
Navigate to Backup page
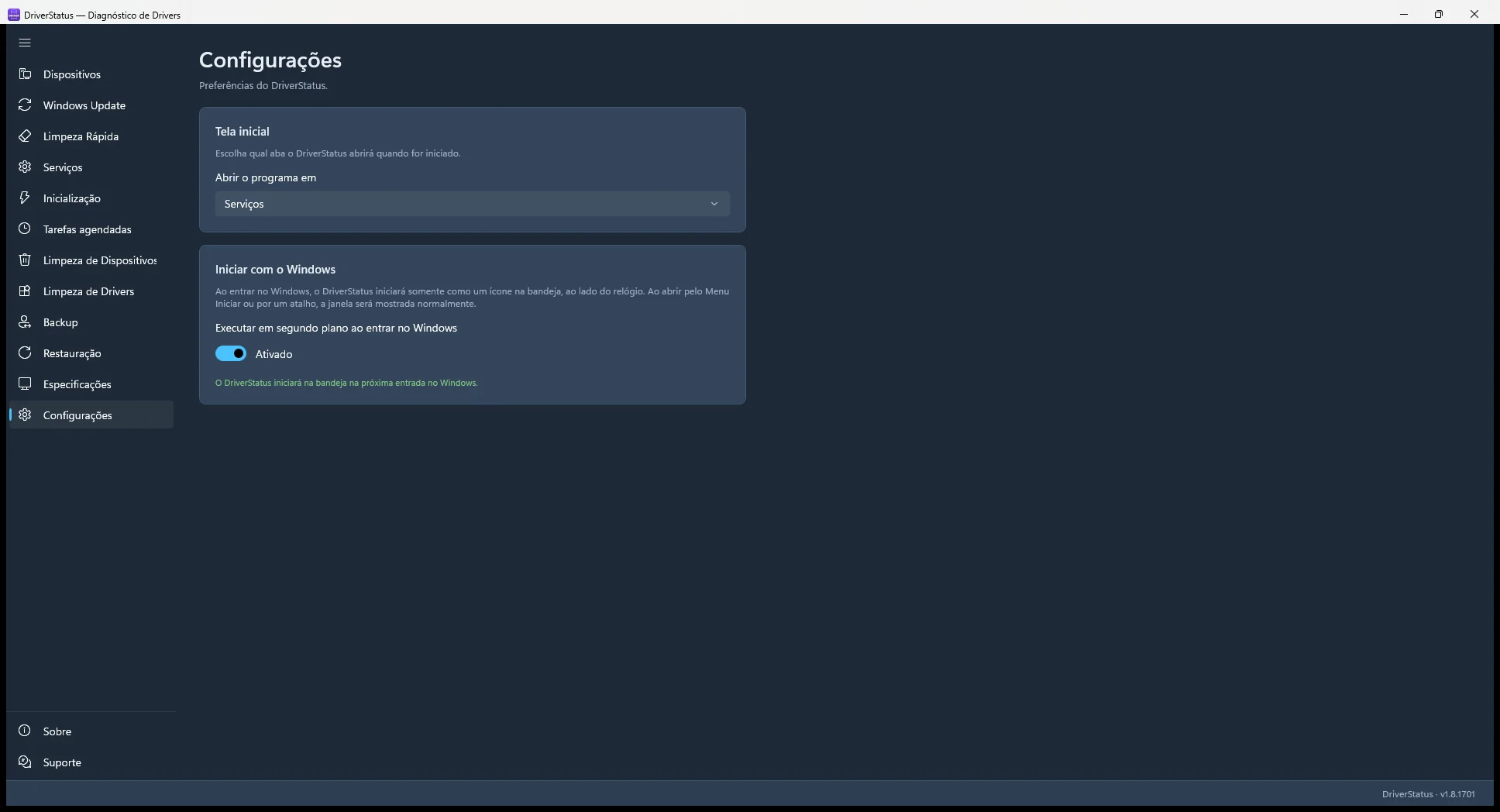91,322
